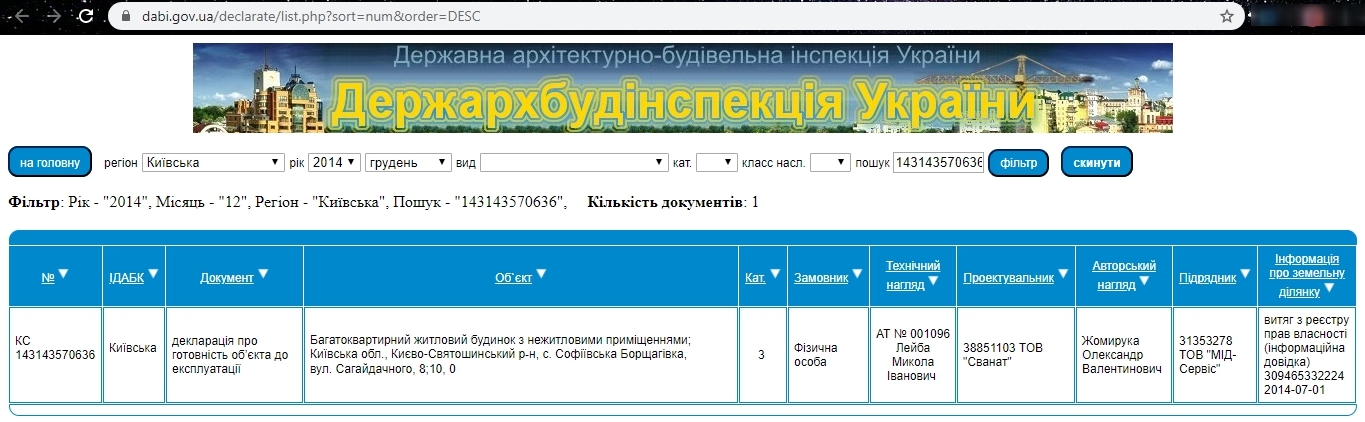1365x422 pixels.
Task: Click sort arrow next to Підрядник header
Action: click(1246, 274)
